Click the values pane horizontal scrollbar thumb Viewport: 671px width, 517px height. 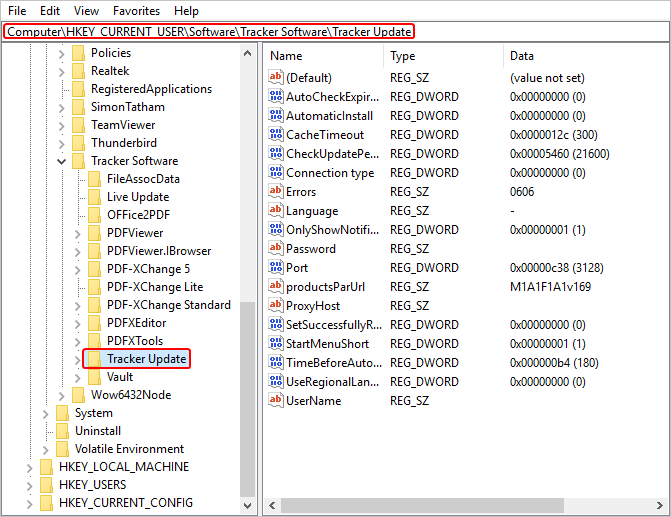point(422,505)
